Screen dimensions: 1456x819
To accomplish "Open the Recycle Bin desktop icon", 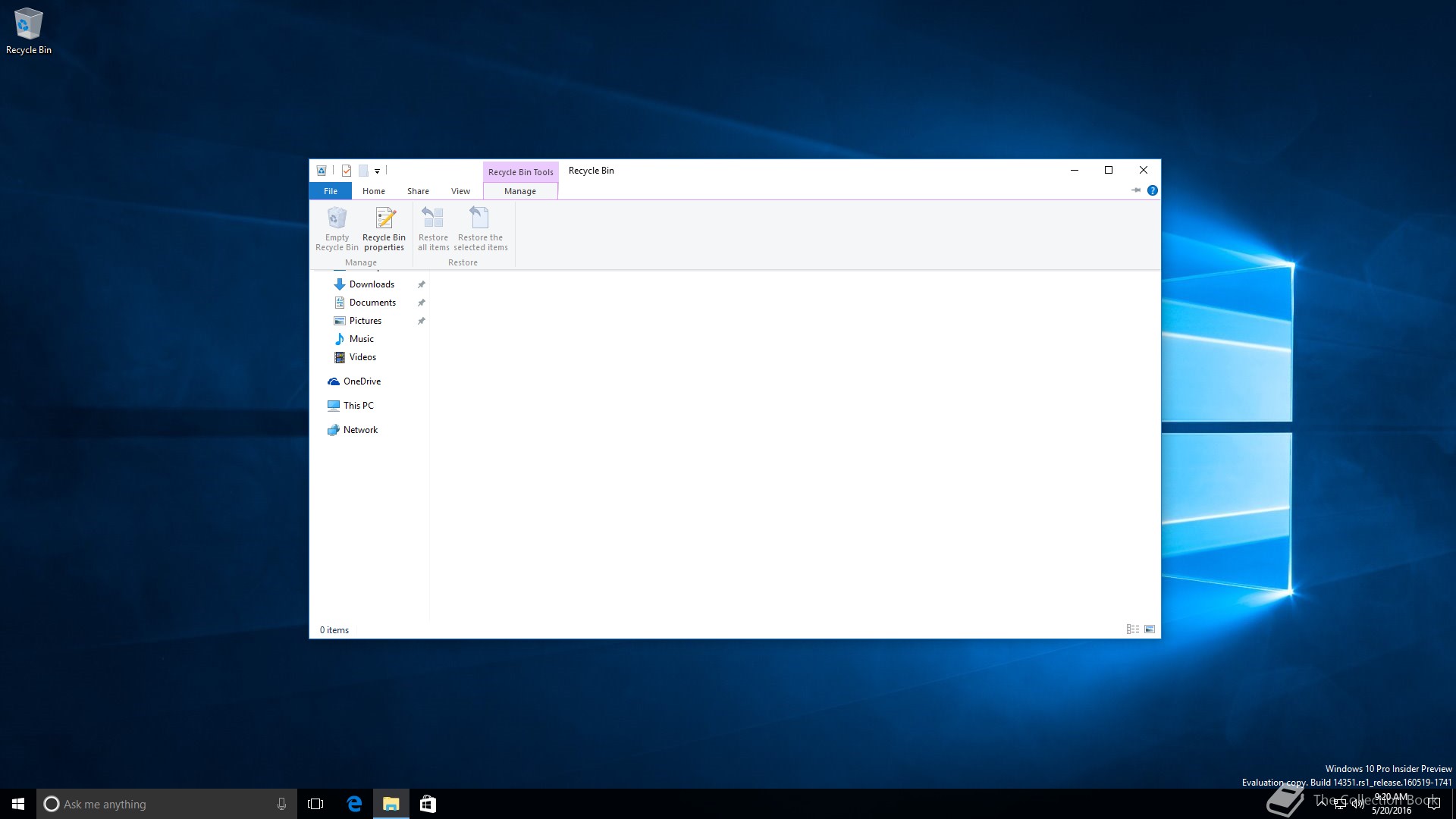I will pyautogui.click(x=29, y=23).
